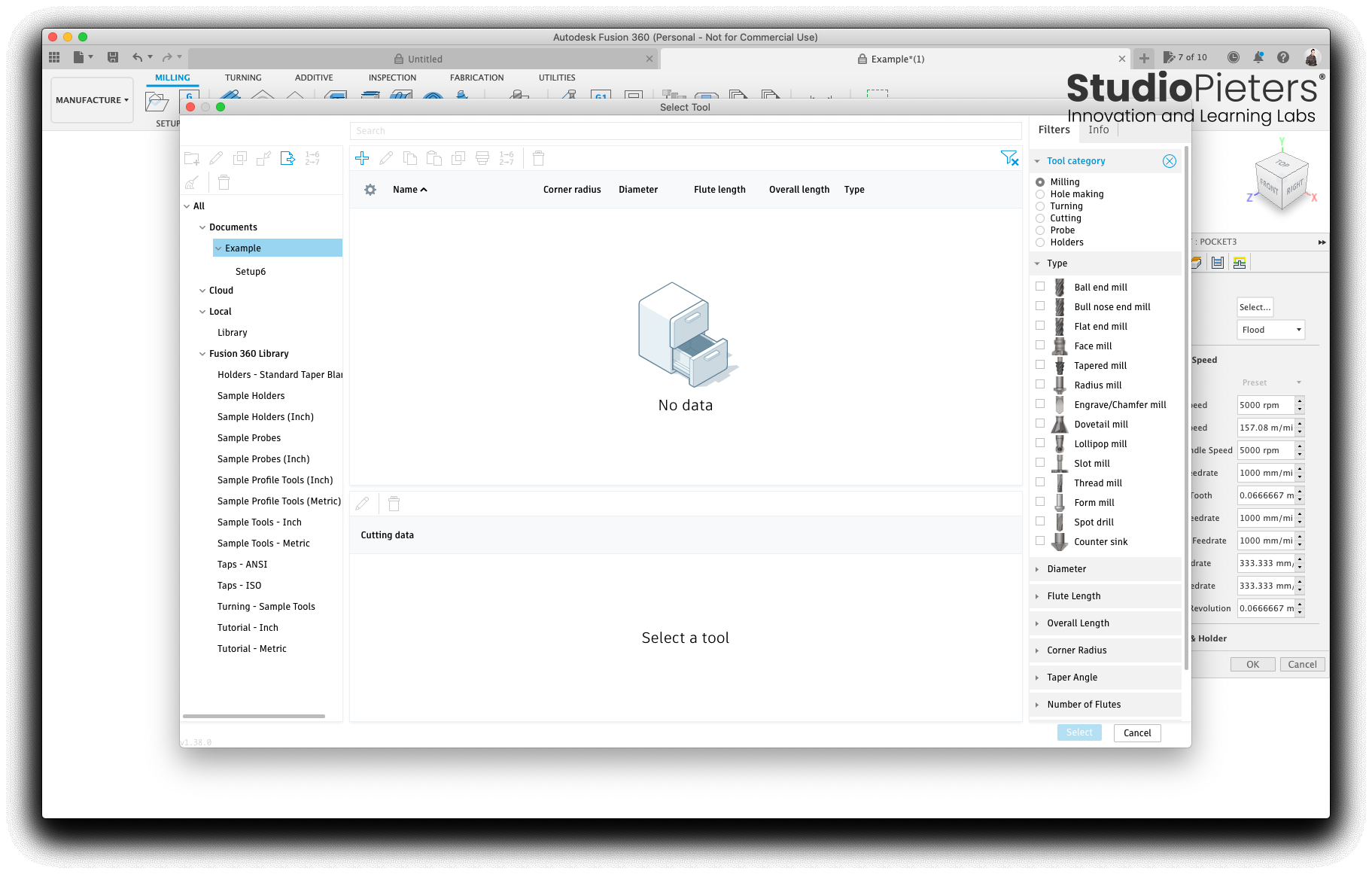Click the Save icon in the Fusion toolbar

(113, 57)
